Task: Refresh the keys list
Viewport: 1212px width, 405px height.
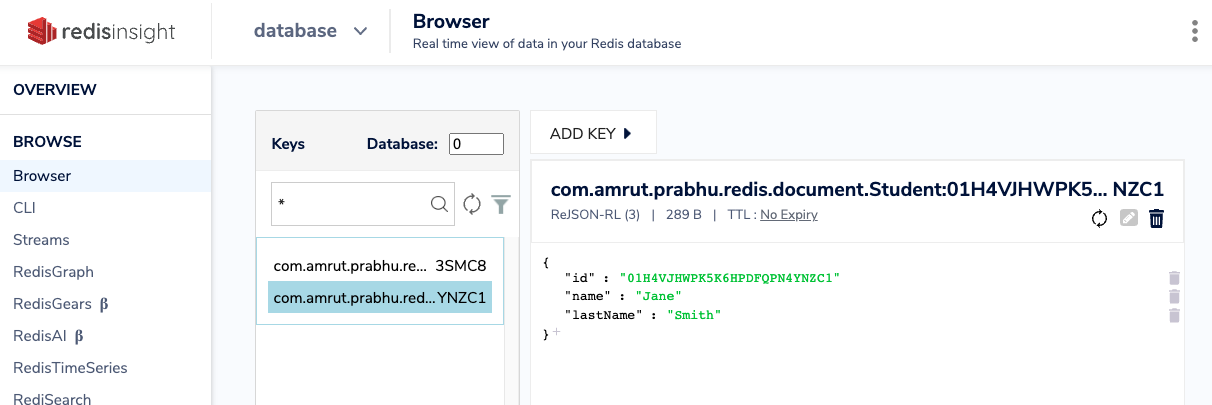Action: tap(472, 204)
